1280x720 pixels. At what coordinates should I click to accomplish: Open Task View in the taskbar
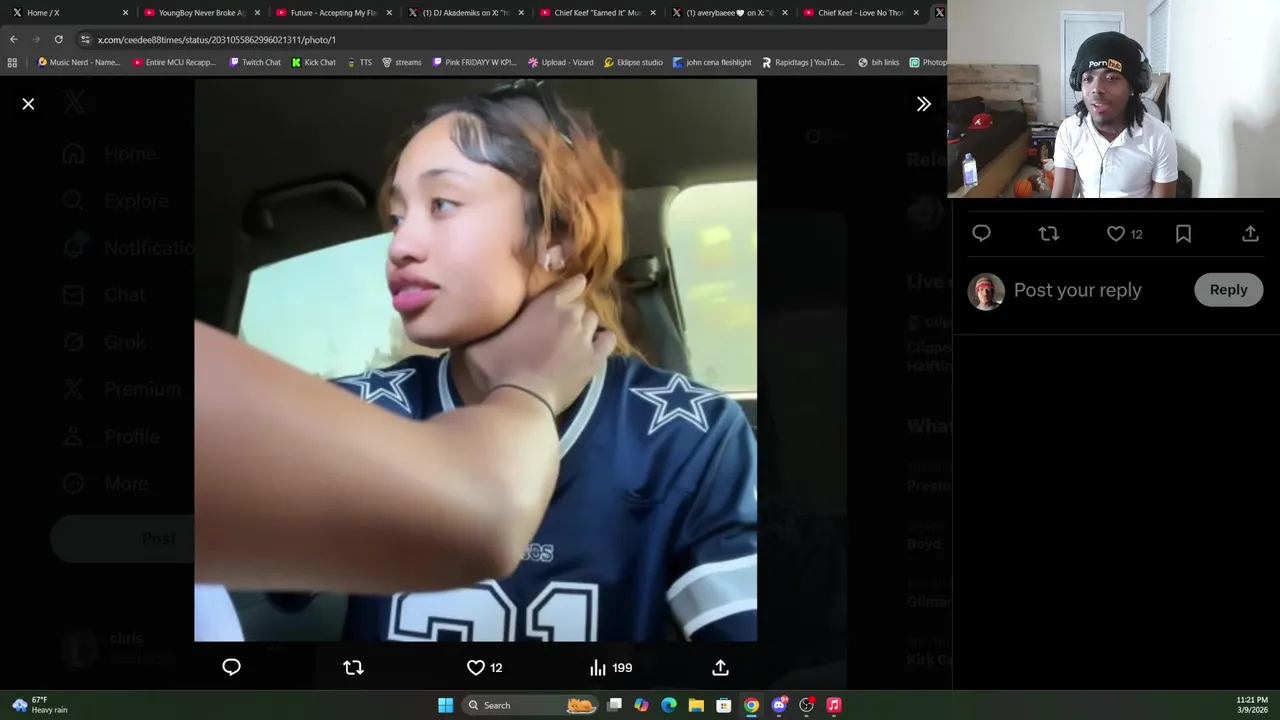(614, 705)
